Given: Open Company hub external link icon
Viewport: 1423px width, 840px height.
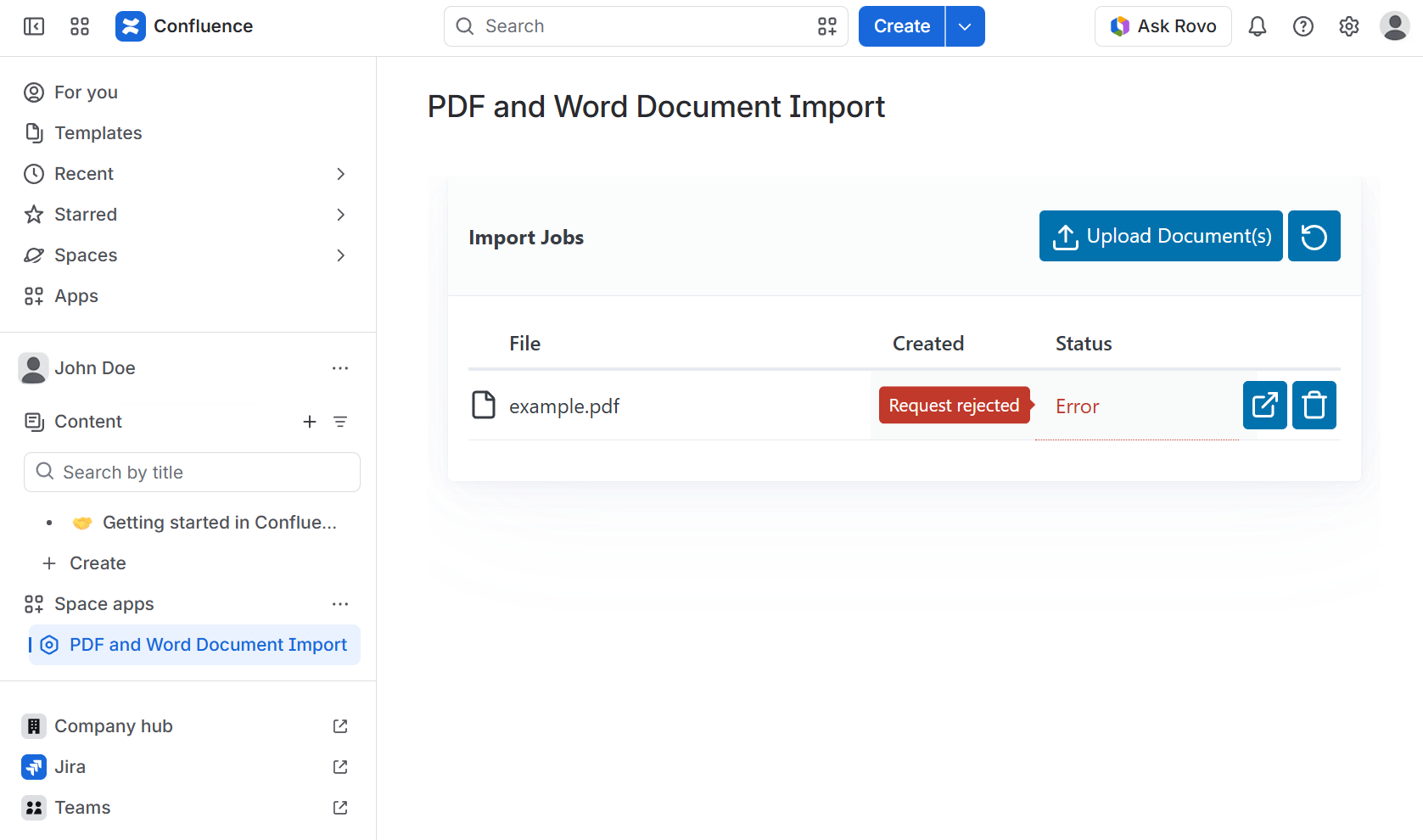Looking at the screenshot, I should [x=340, y=726].
